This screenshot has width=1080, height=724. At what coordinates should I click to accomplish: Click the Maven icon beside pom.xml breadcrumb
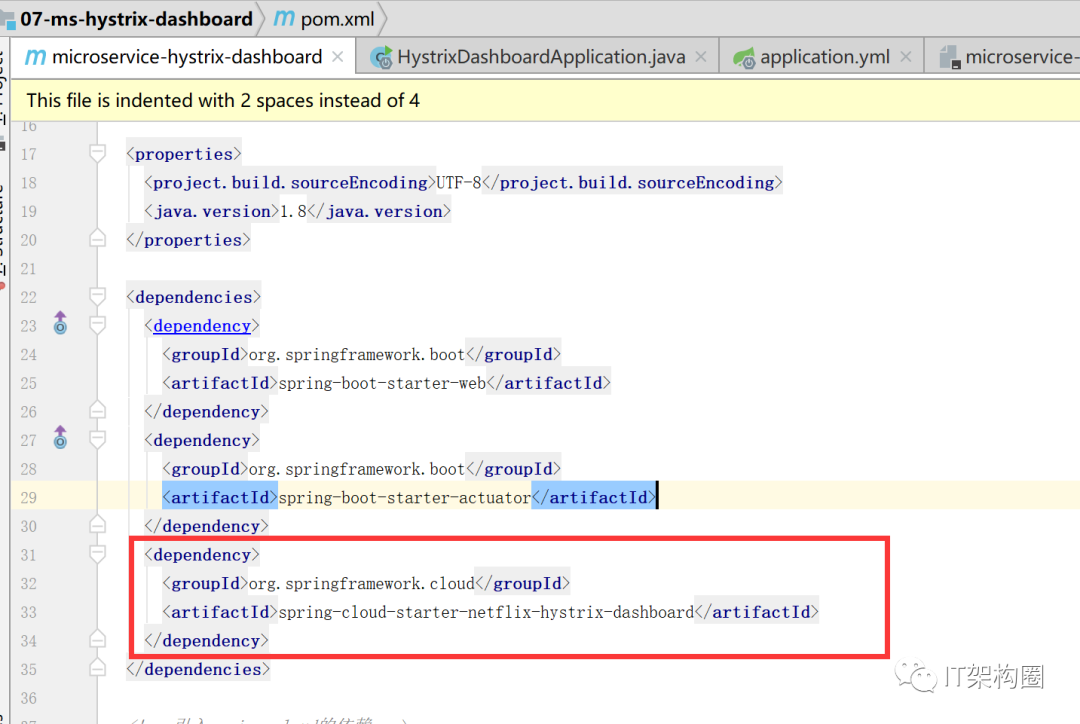point(284,18)
